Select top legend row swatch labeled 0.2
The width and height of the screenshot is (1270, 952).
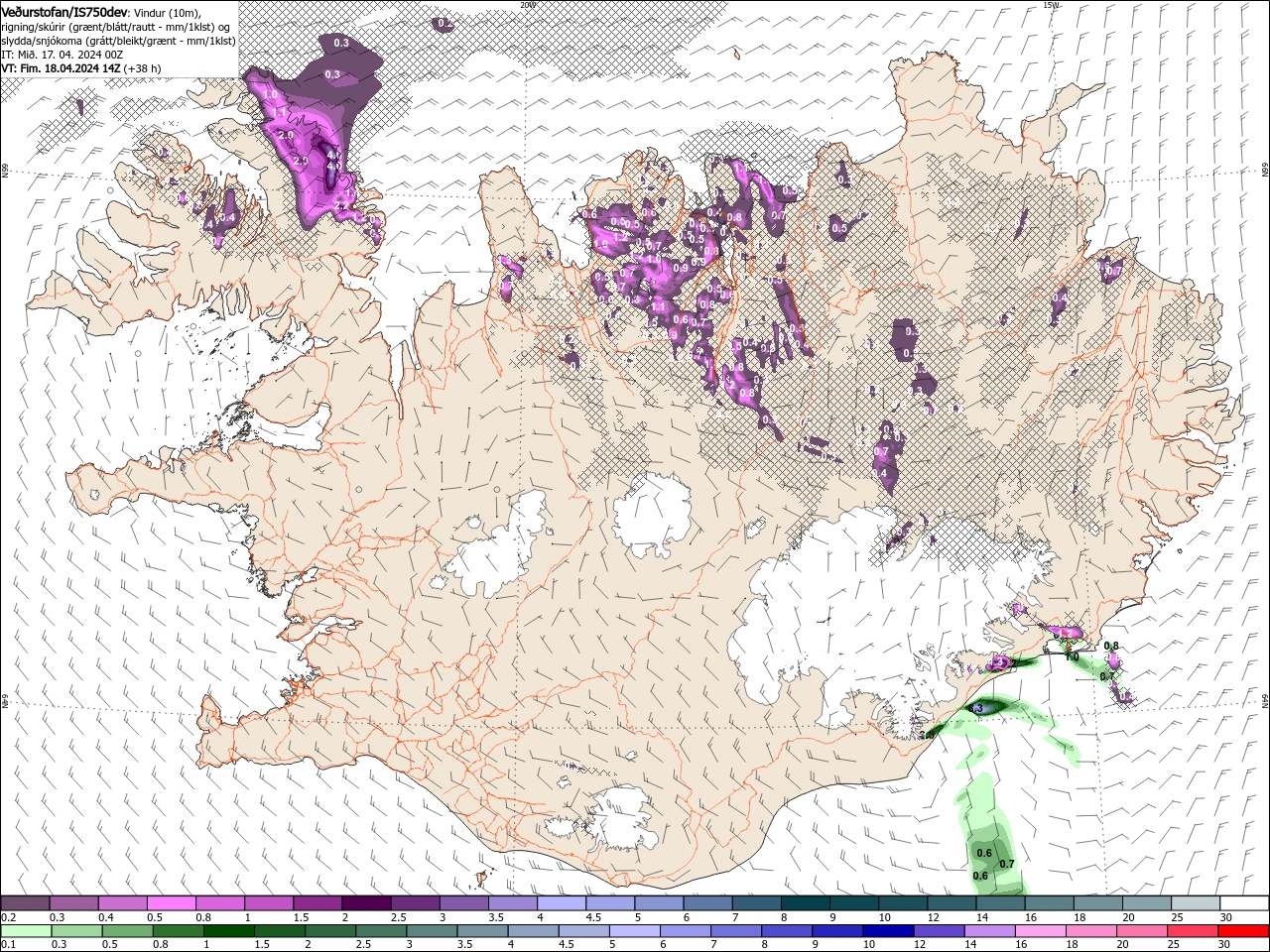(x=26, y=903)
